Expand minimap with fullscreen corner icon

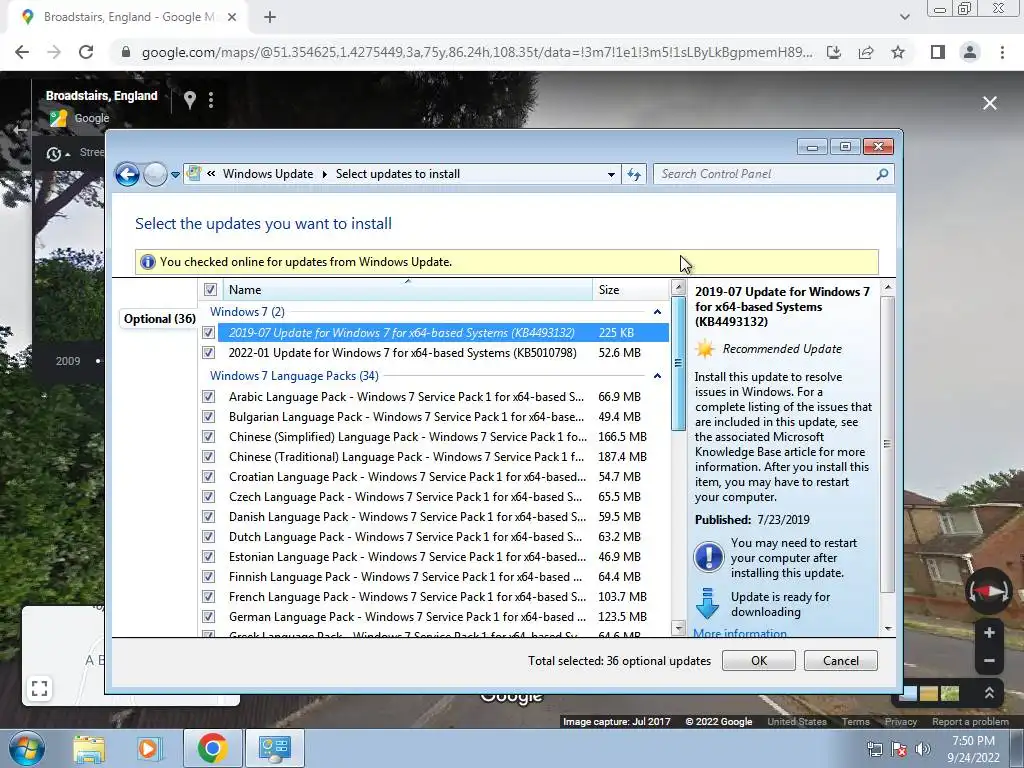tap(40, 688)
